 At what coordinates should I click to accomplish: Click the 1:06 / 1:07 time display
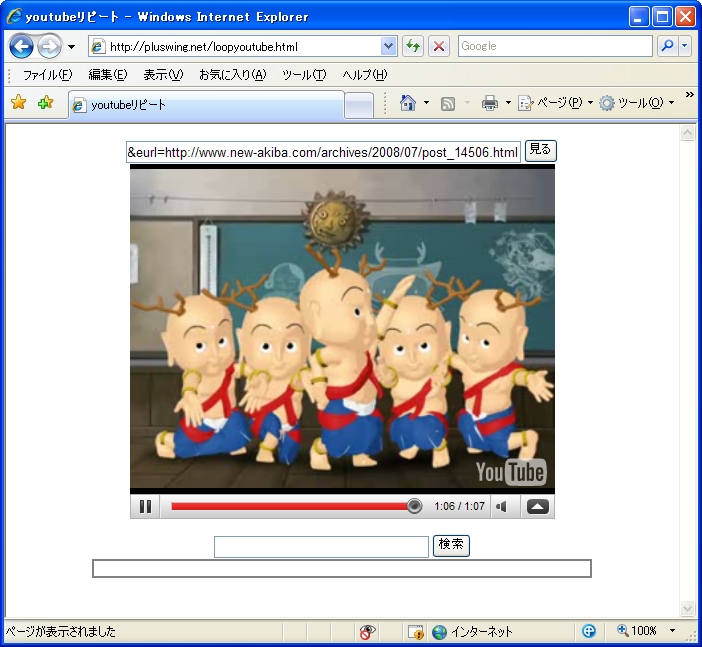[x=459, y=506]
